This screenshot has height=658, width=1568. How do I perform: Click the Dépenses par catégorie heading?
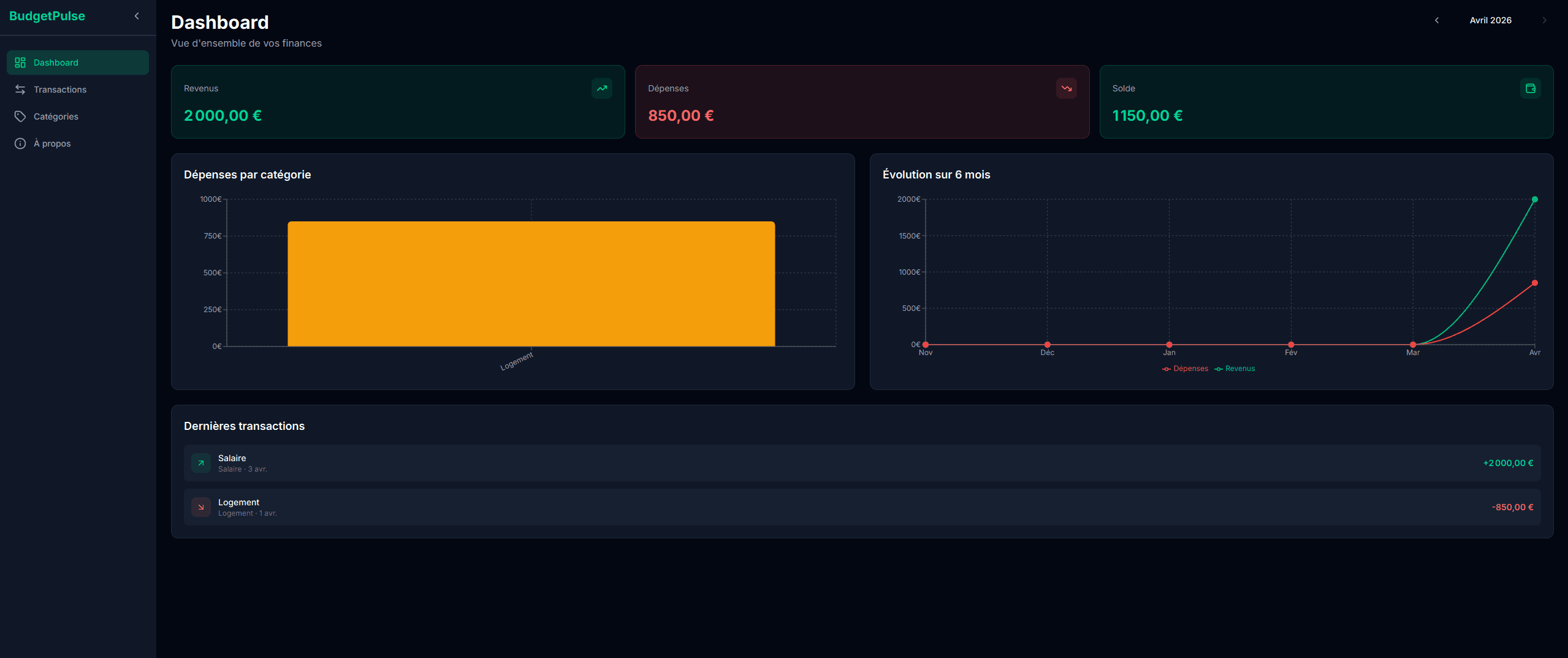(x=247, y=175)
